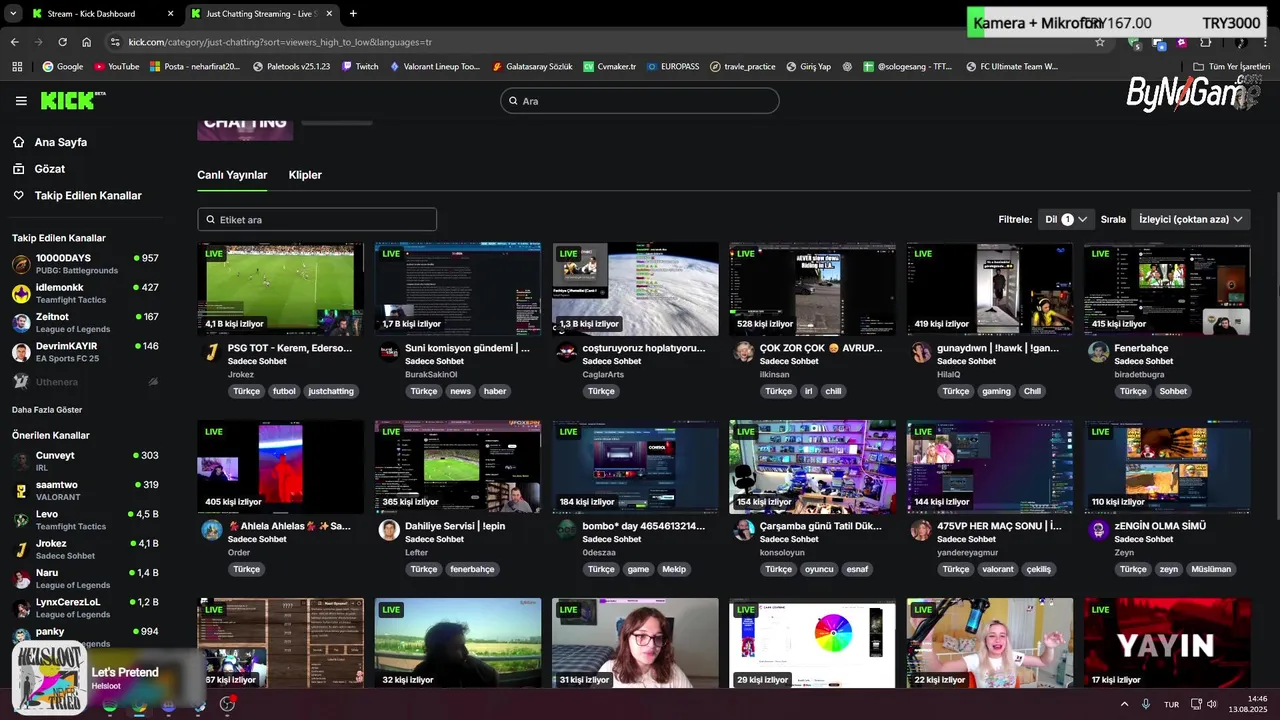This screenshot has width=1280, height=720.
Task: Click biradetbugra channel avatar
Action: point(1098,352)
